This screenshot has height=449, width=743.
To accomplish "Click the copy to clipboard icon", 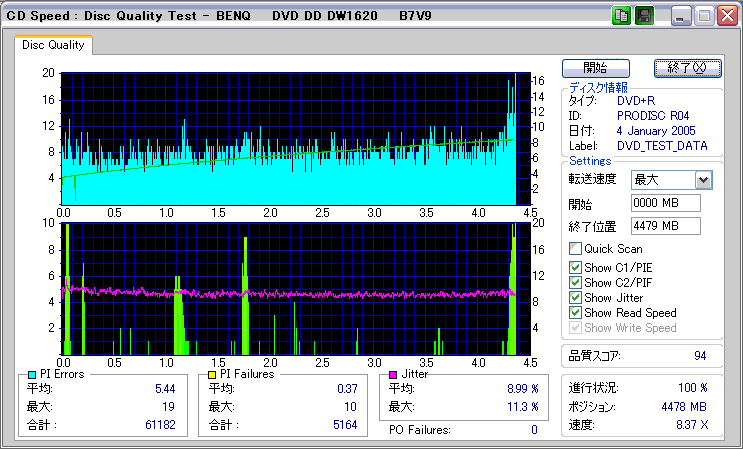I will pos(621,16).
